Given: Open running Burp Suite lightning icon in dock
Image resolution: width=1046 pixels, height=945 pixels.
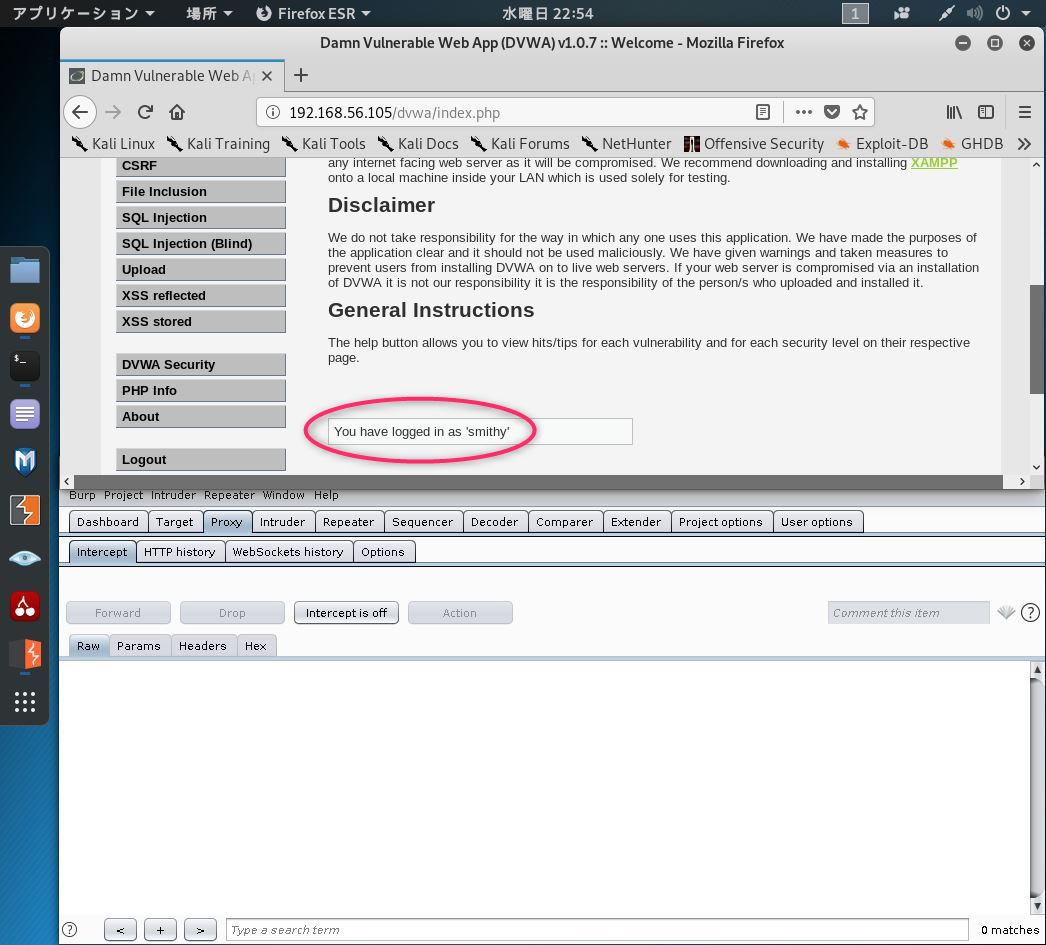Looking at the screenshot, I should point(25,654).
